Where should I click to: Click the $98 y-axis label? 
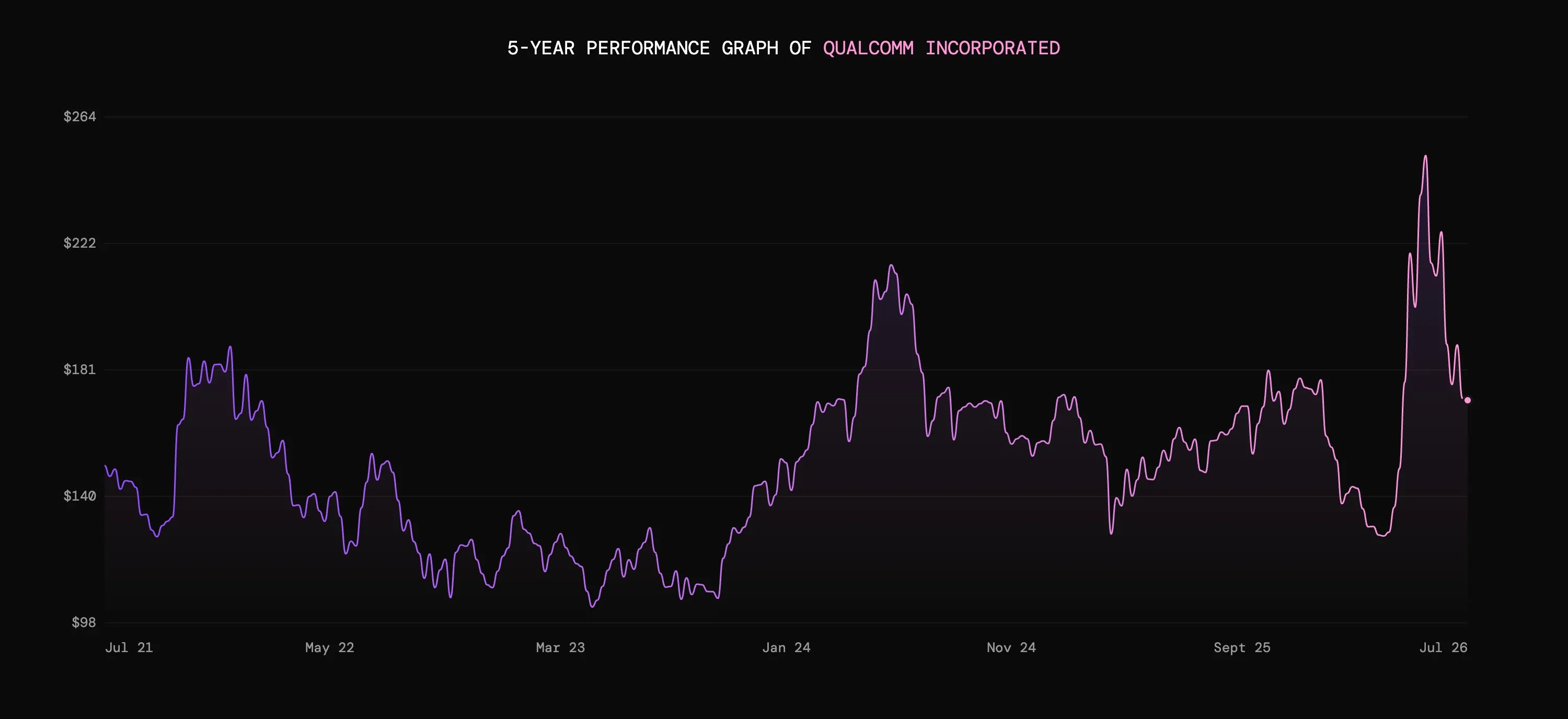coord(84,622)
